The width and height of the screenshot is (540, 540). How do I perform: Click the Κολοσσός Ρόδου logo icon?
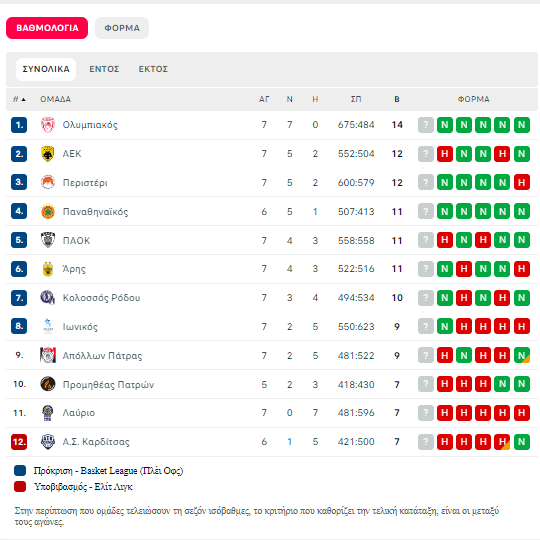pyautogui.click(x=48, y=298)
